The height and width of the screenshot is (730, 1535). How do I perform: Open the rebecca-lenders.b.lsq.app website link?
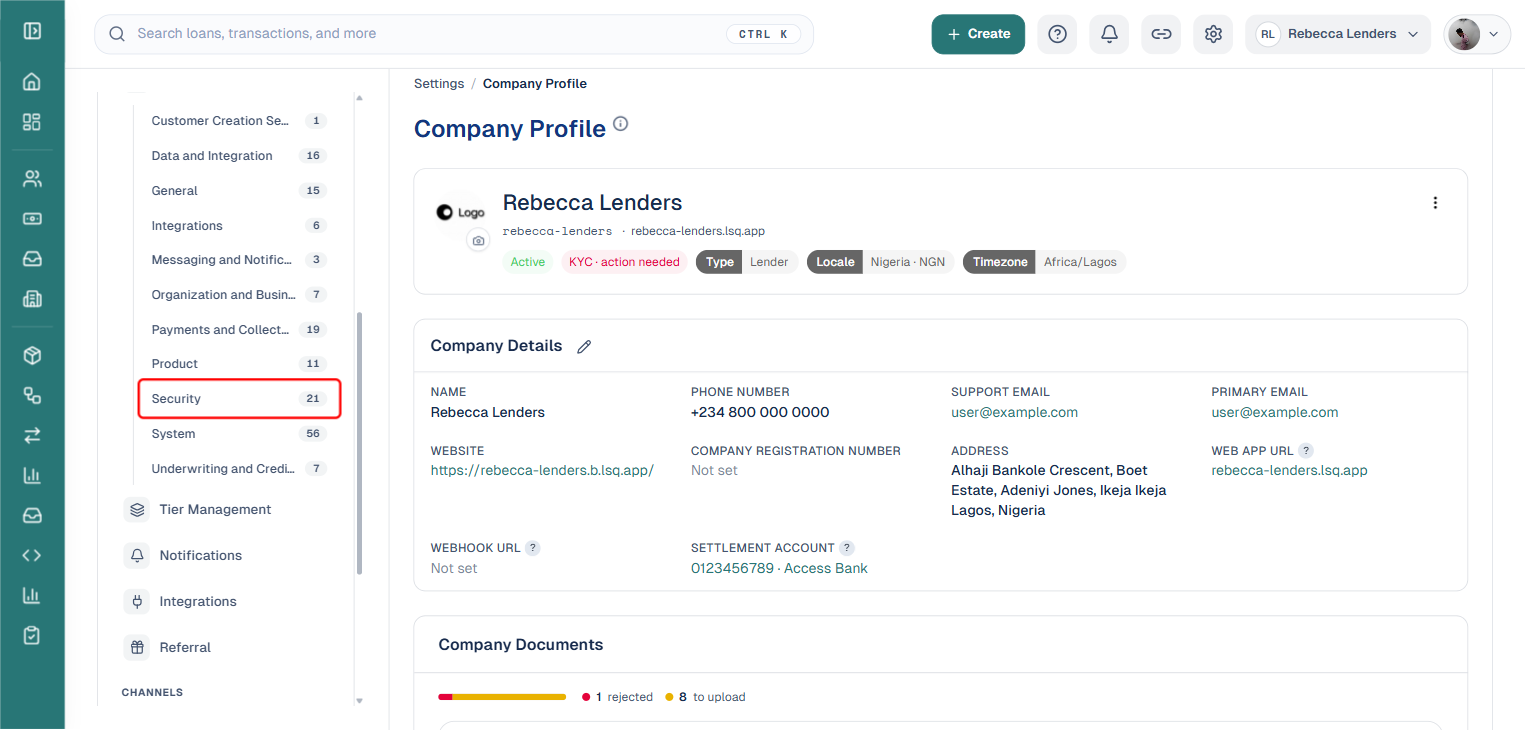tap(542, 470)
